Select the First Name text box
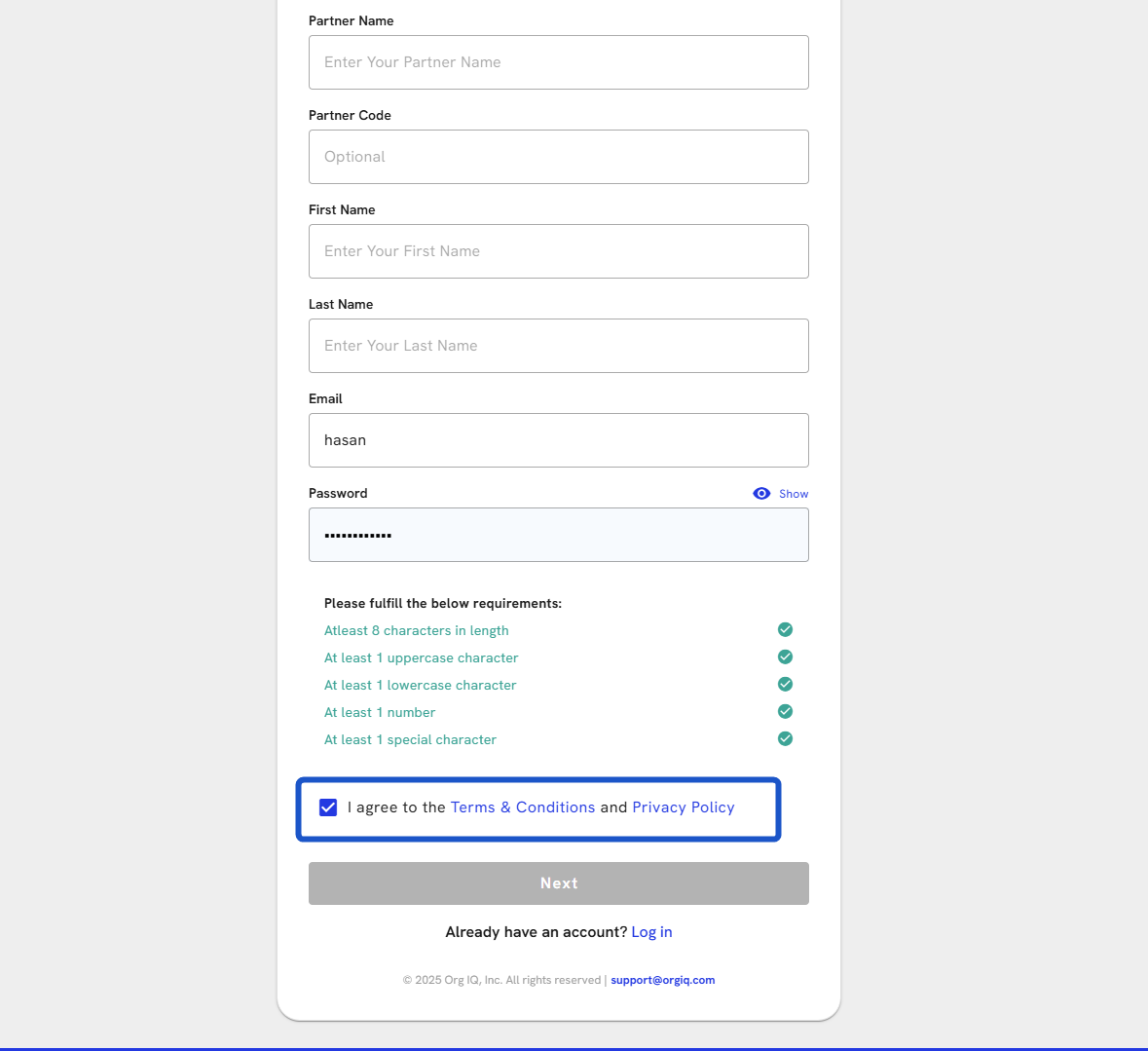 pos(558,251)
